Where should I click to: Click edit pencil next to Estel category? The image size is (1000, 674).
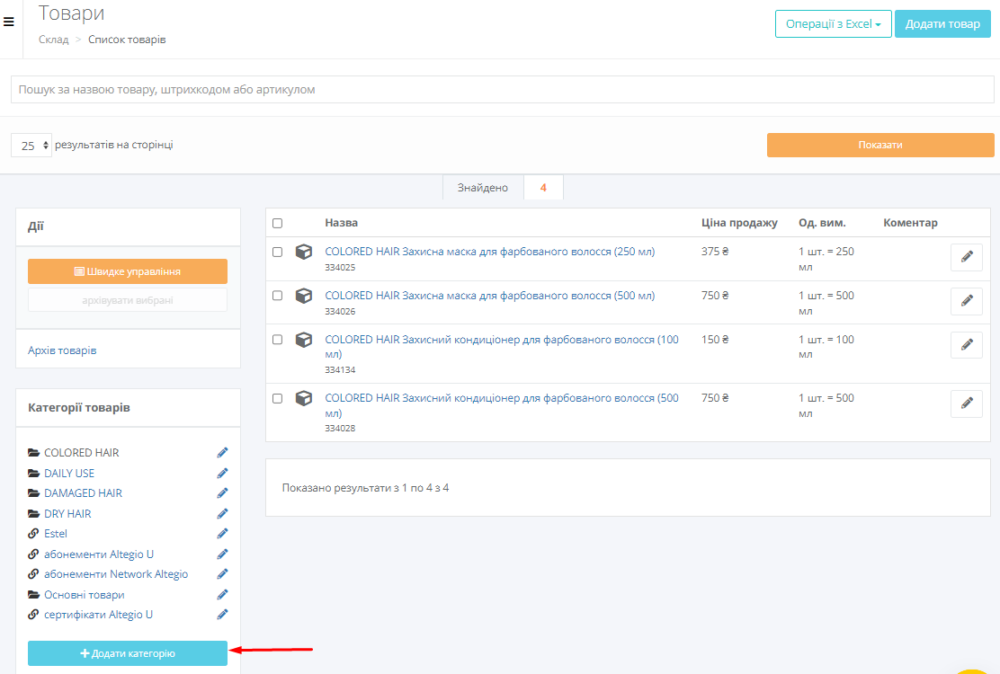point(222,534)
